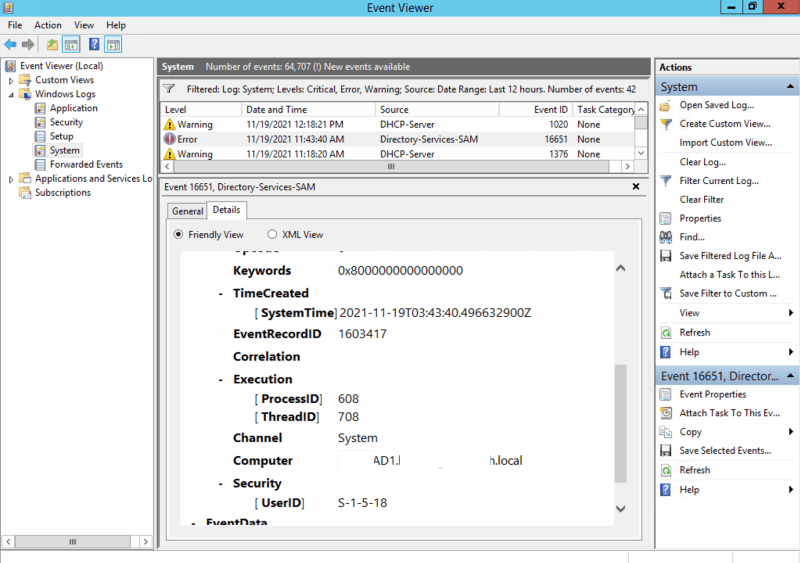Expand the Custom Views tree node
This screenshot has width=800, height=563.
(11, 81)
